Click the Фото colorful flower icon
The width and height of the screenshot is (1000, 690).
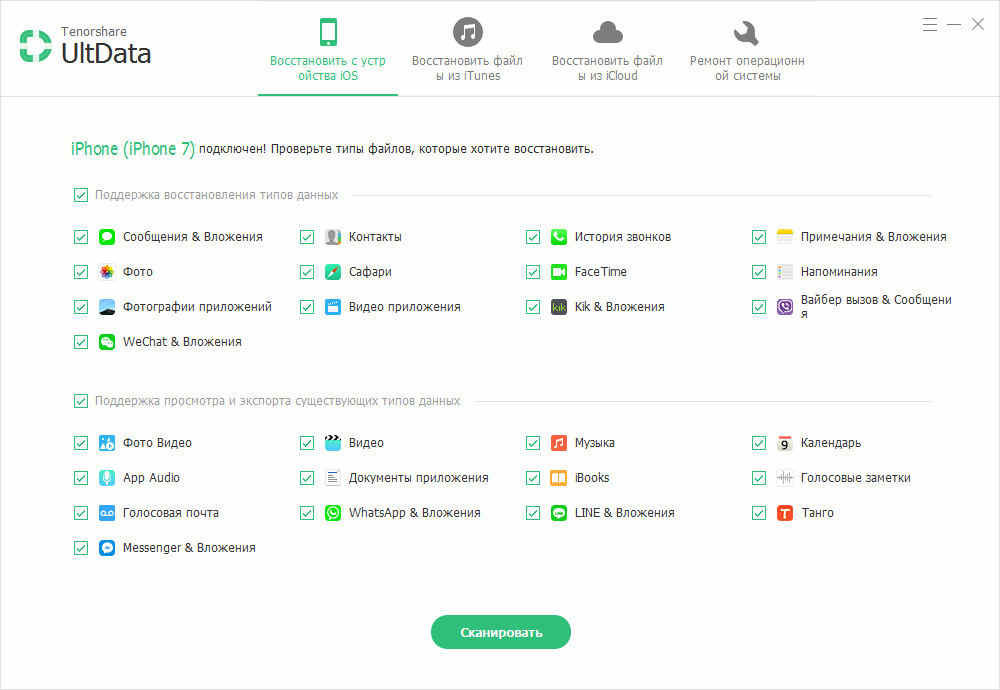107,272
